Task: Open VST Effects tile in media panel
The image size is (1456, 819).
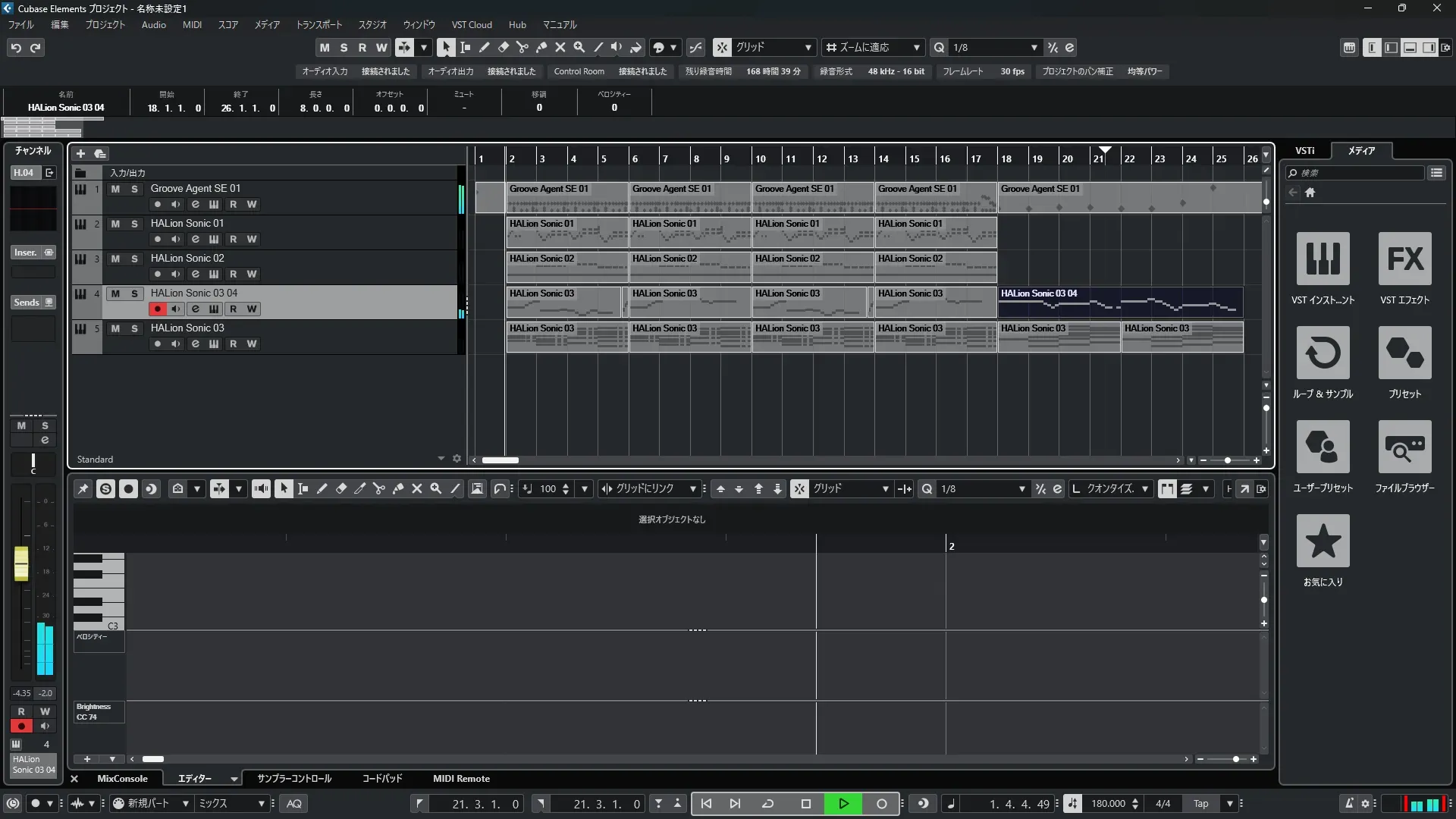Action: [x=1404, y=259]
